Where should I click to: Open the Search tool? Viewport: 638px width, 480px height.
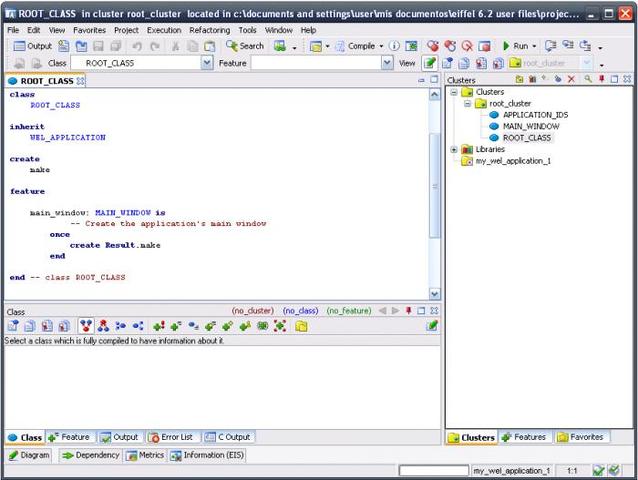click(x=245, y=46)
